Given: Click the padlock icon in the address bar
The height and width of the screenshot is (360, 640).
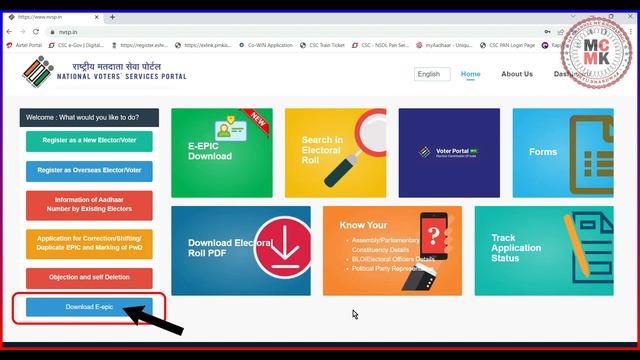Looking at the screenshot, I should coord(52,32).
